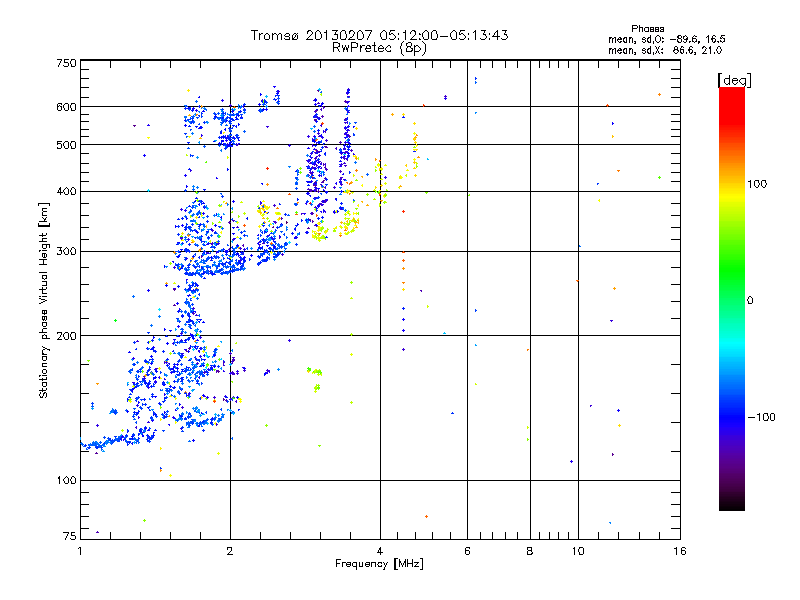Click the '200' y-axis tick label
The image size is (800, 600).
point(66,336)
